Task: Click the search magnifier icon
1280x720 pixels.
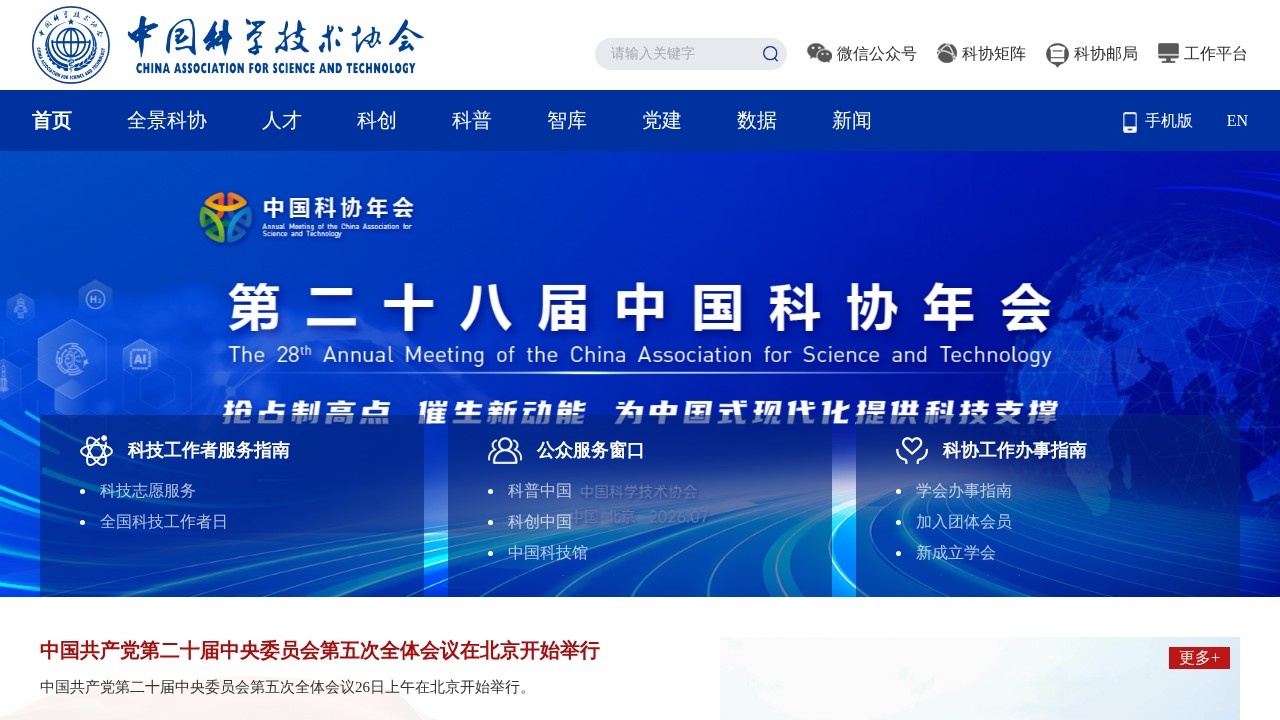Action: (x=770, y=54)
